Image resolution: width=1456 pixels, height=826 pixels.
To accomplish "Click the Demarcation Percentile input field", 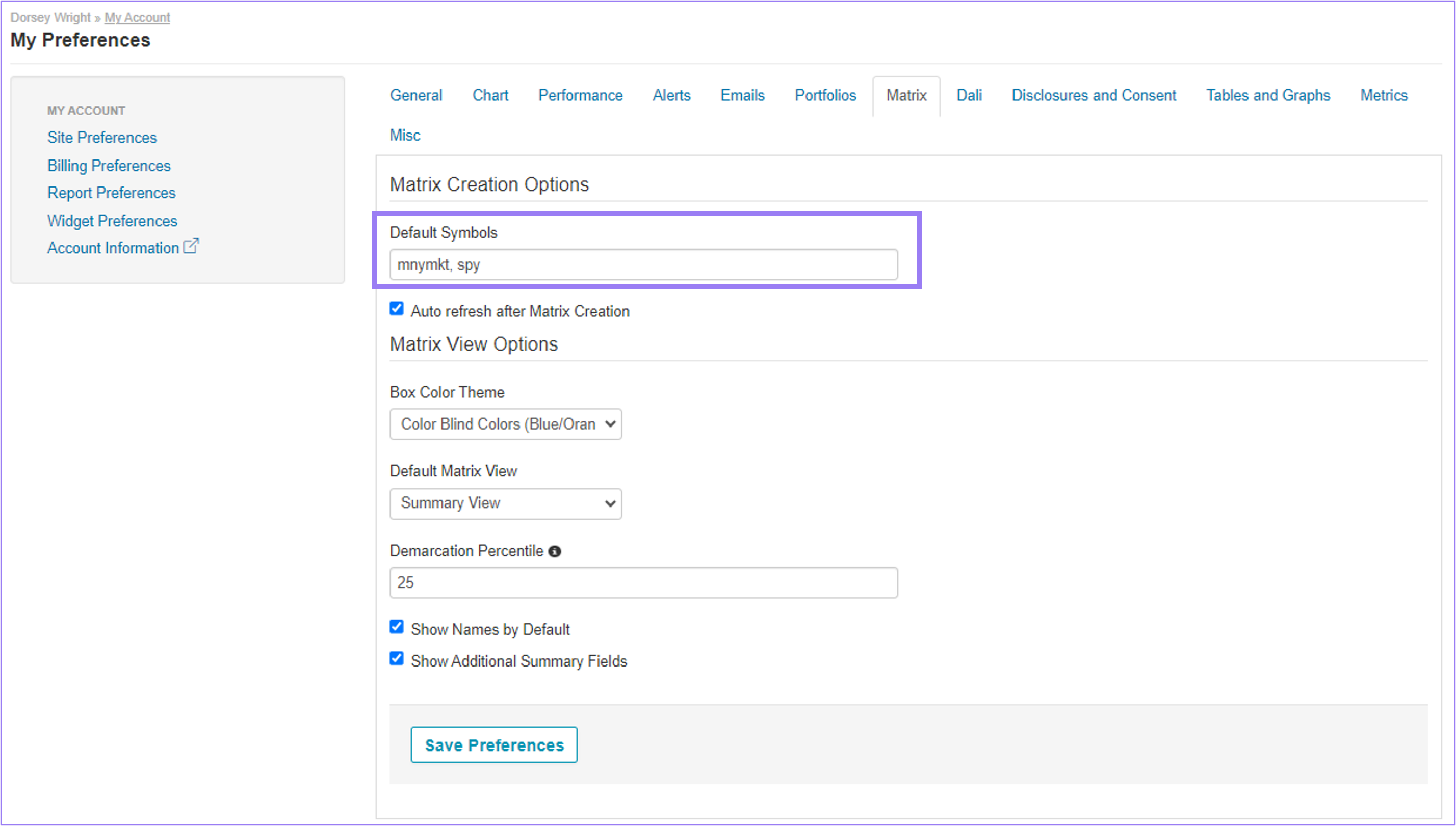I will coord(643,582).
